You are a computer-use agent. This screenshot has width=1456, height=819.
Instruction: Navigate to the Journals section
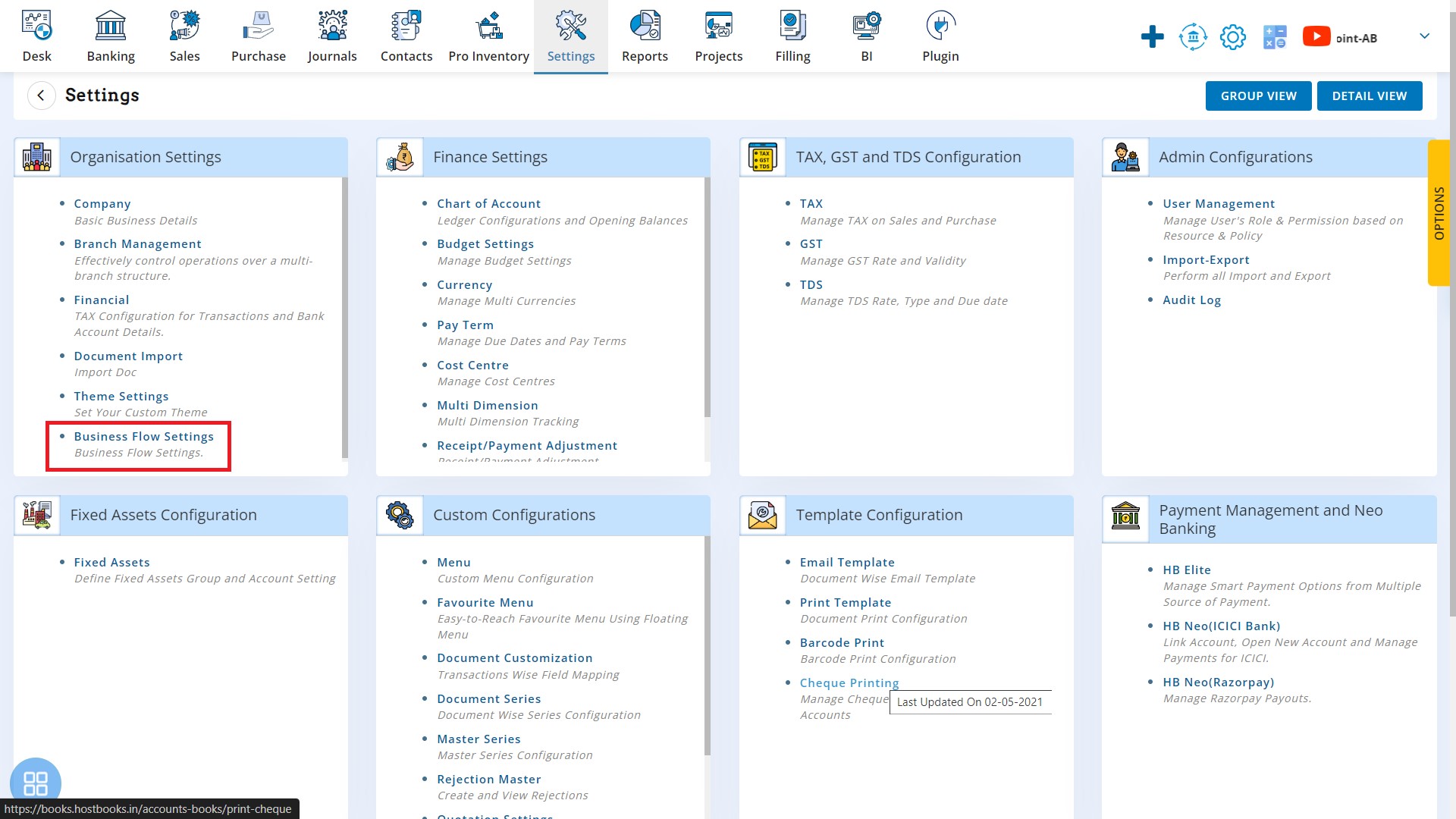coord(332,36)
